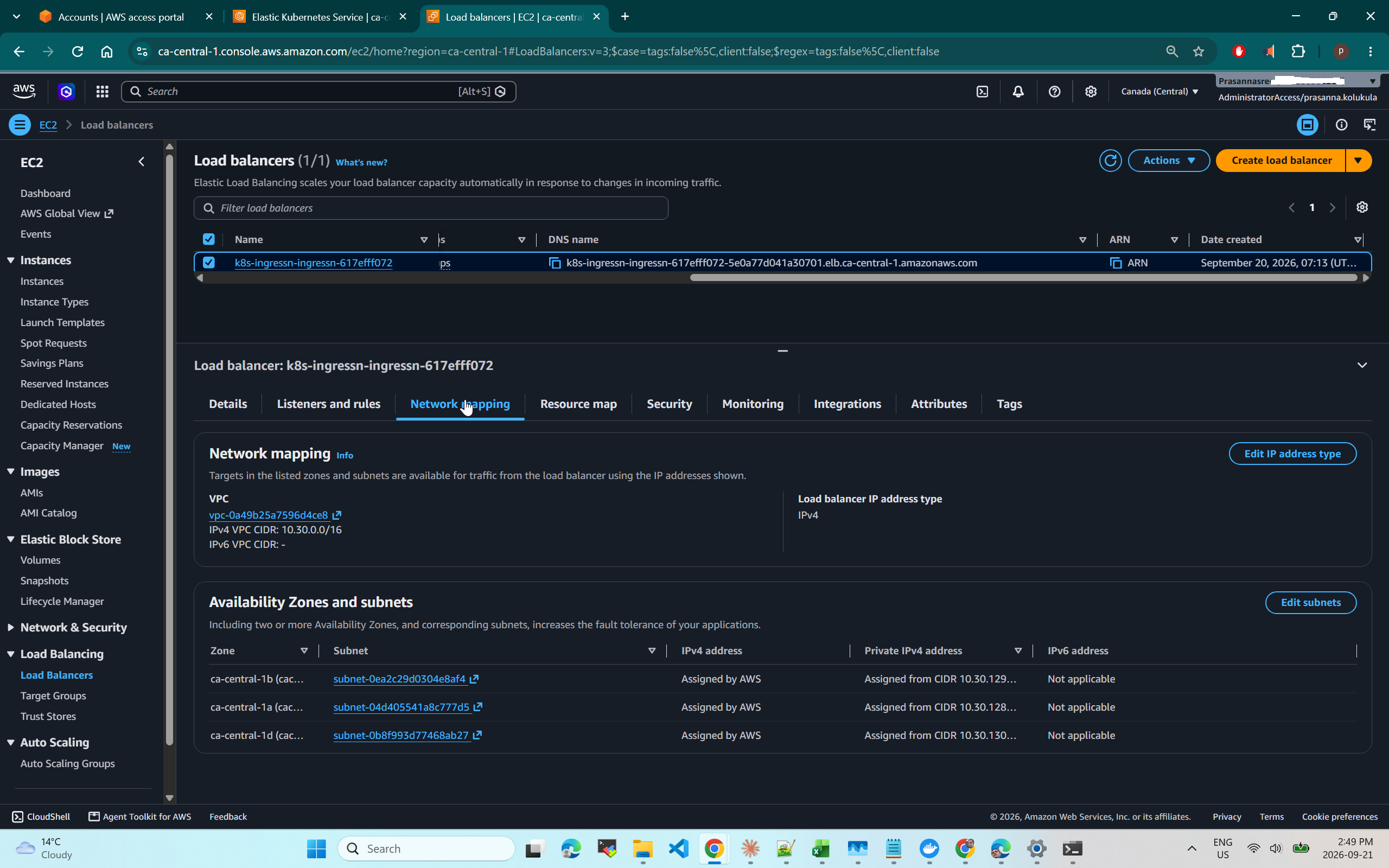Open the notifications bell

[x=1018, y=91]
